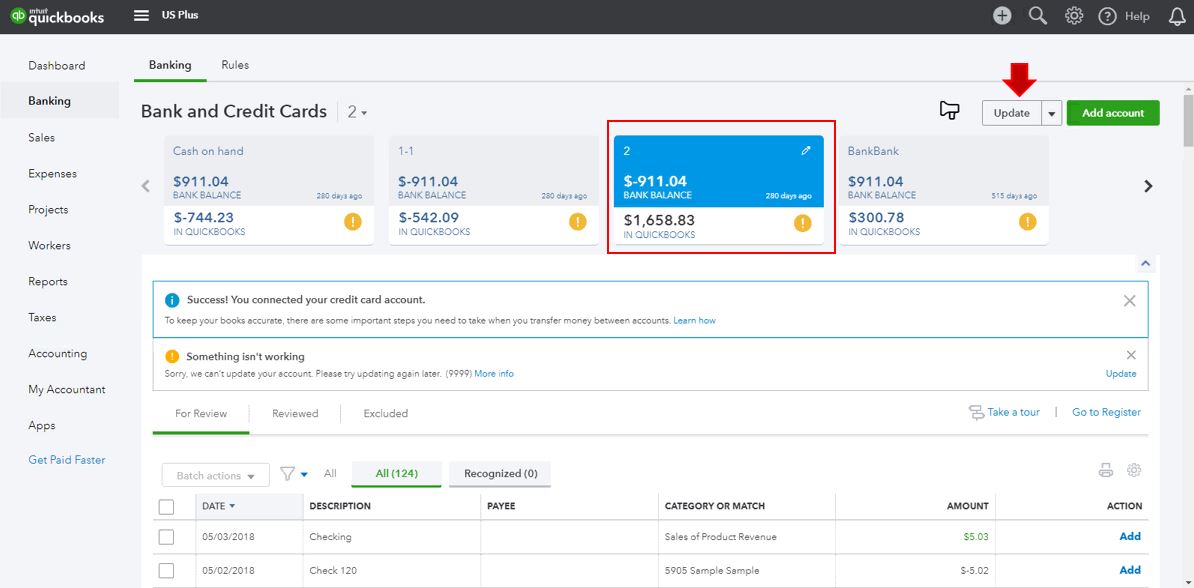The width and height of the screenshot is (1194, 588).
Task: Open the global Create menu with plus icon
Action: tap(1001, 15)
